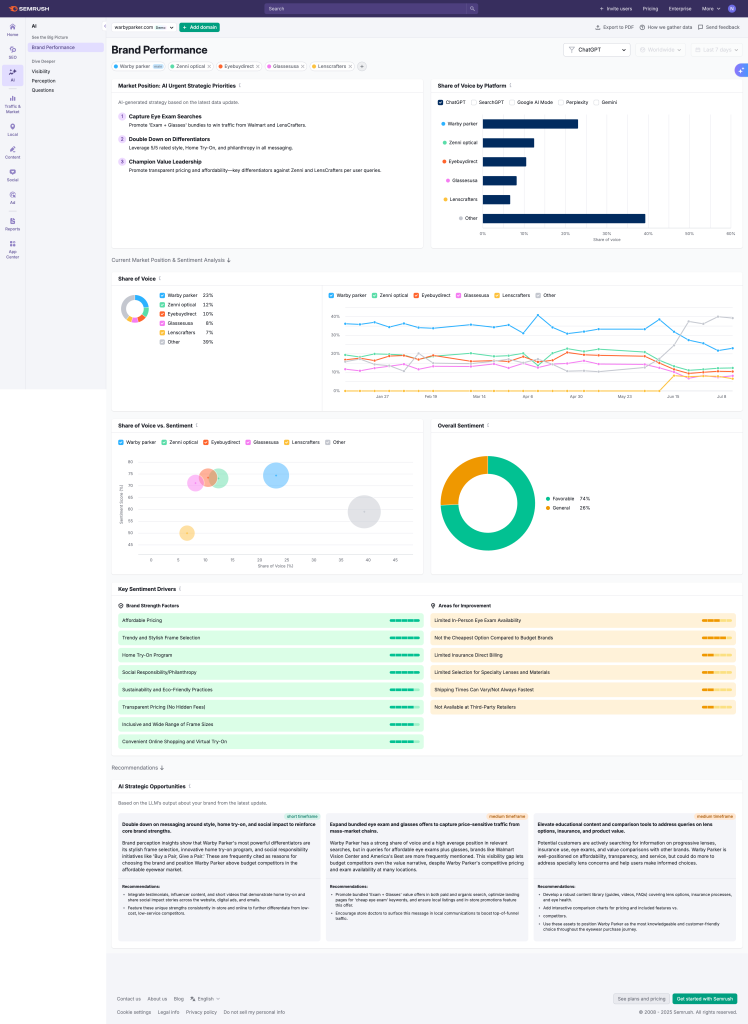
Task: Select Brand Performance in the AI menu
Action: point(66,48)
